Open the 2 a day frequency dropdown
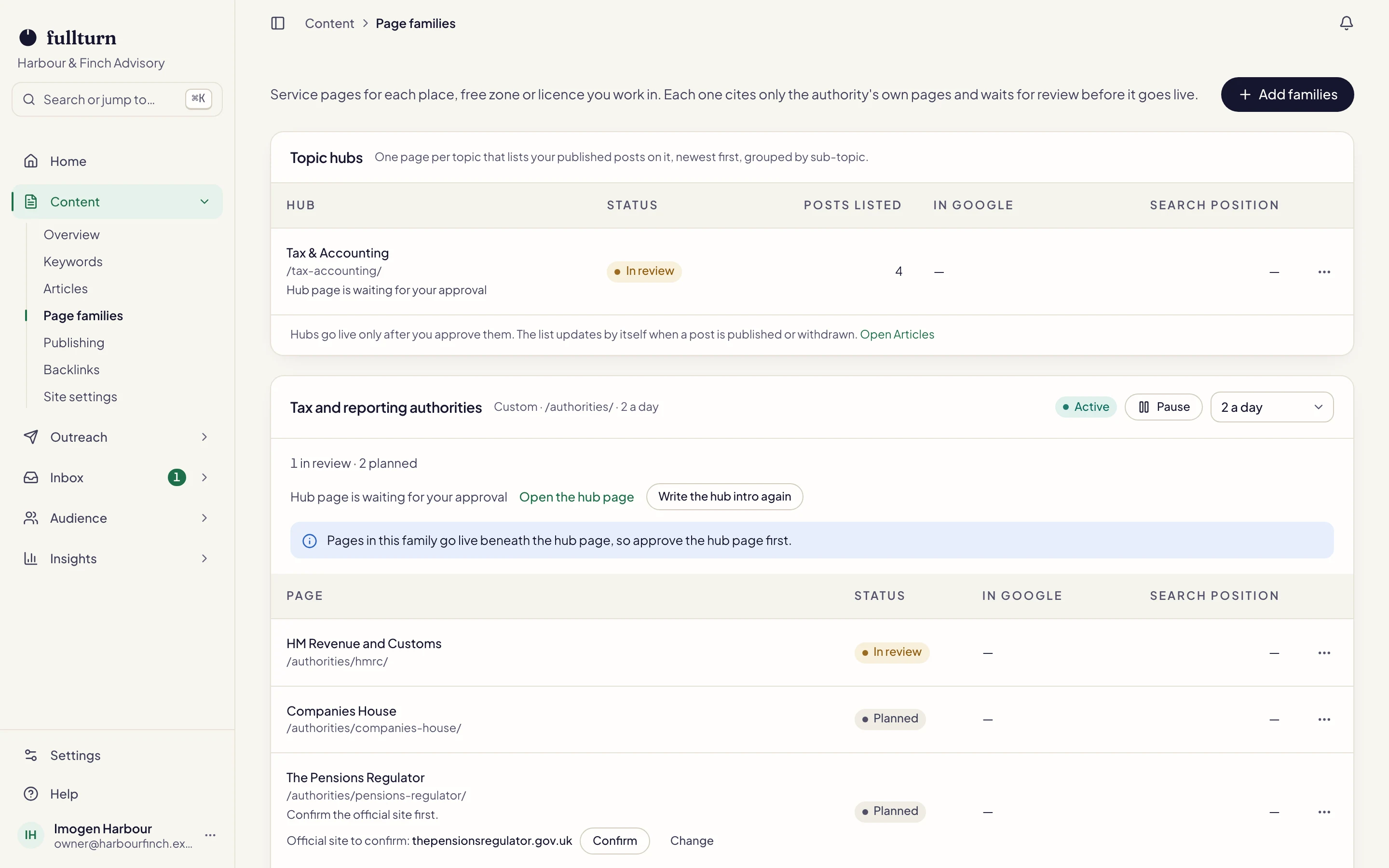The width and height of the screenshot is (1389, 868). tap(1272, 407)
